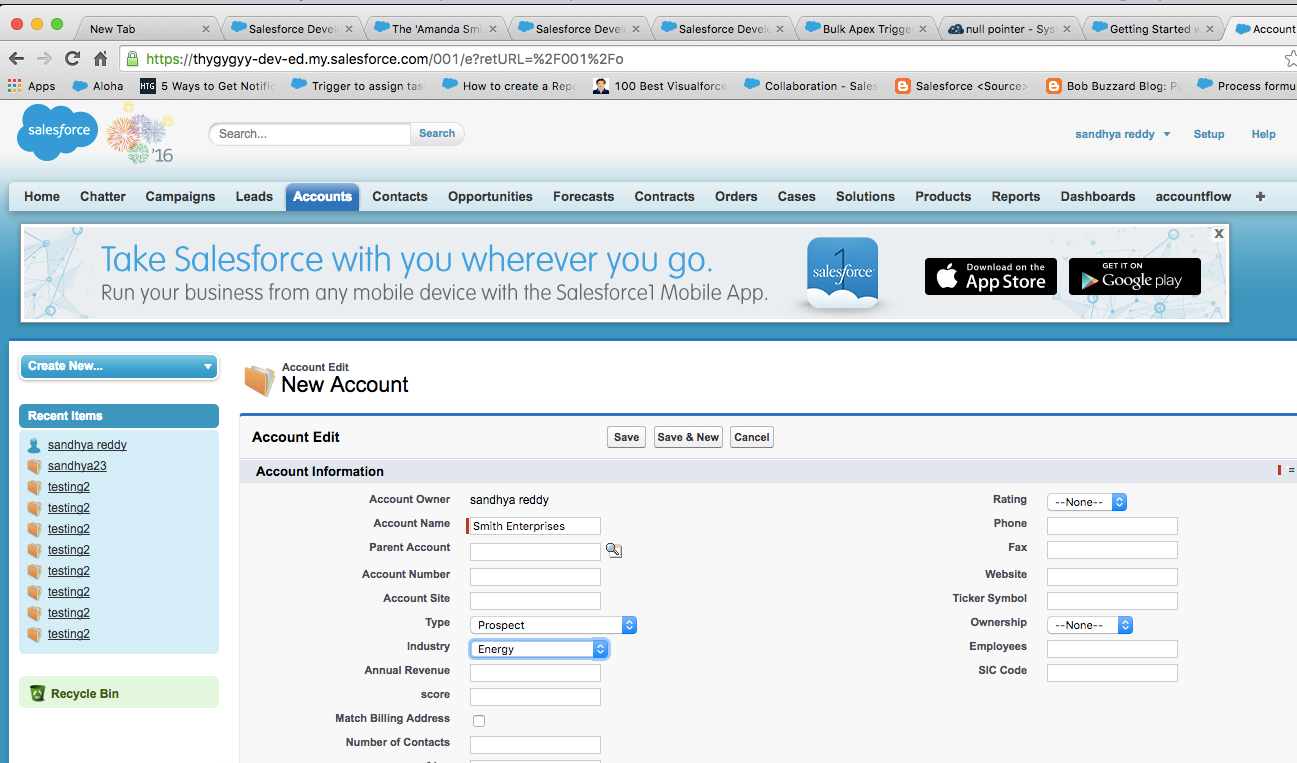Click the secure lock icon in address bar
Image resolution: width=1297 pixels, height=763 pixels.
[x=133, y=59]
